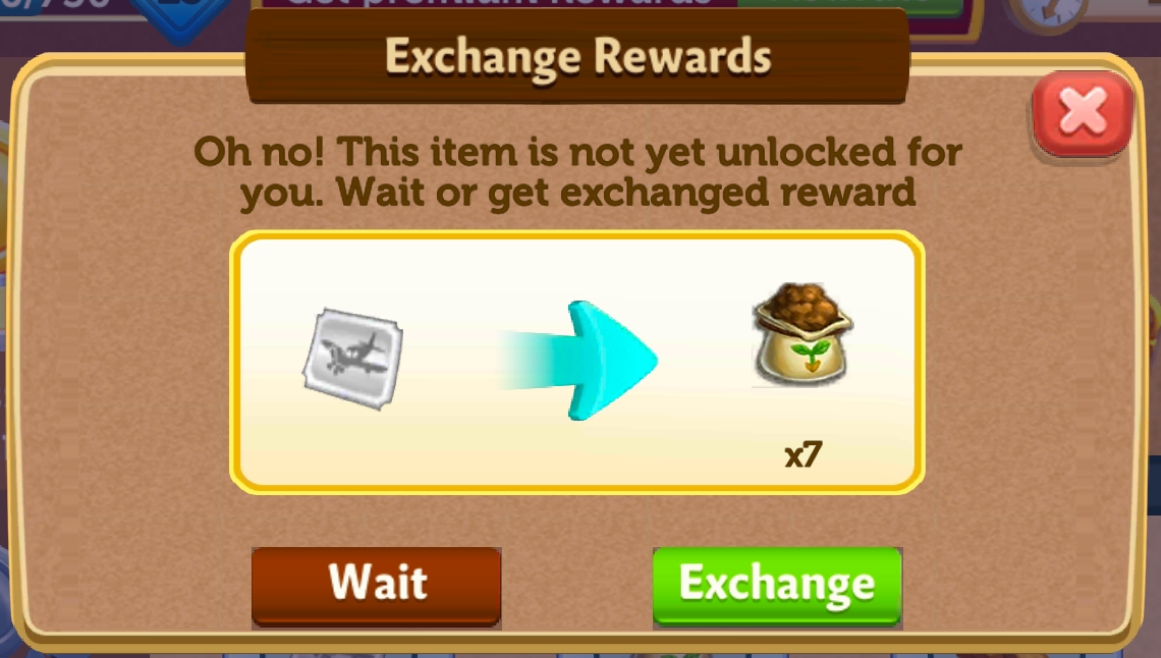Click the green button beside premium banner

pos(849,6)
